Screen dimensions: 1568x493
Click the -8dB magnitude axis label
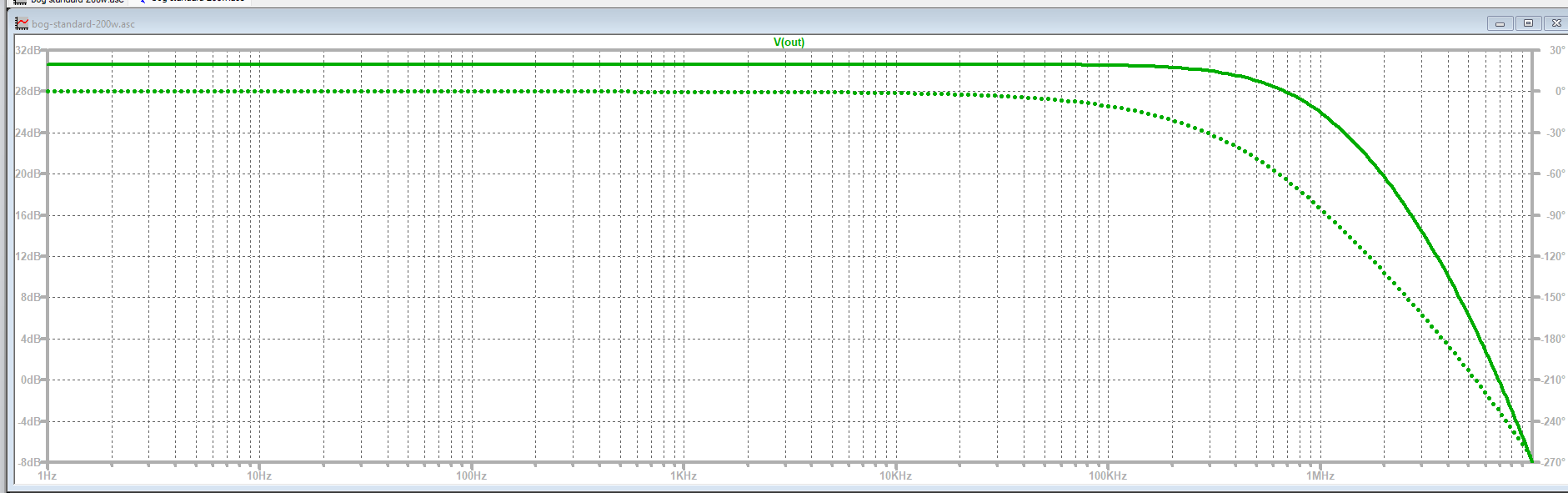[x=30, y=463]
